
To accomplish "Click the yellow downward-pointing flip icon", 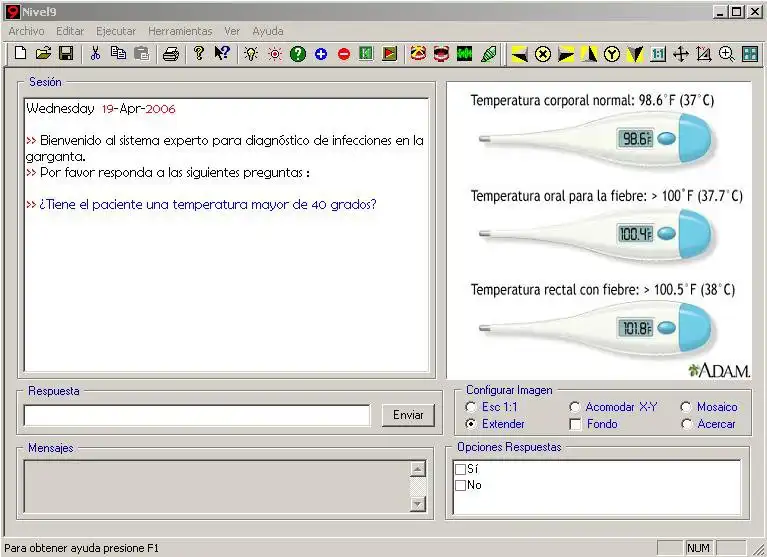I will 635,54.
